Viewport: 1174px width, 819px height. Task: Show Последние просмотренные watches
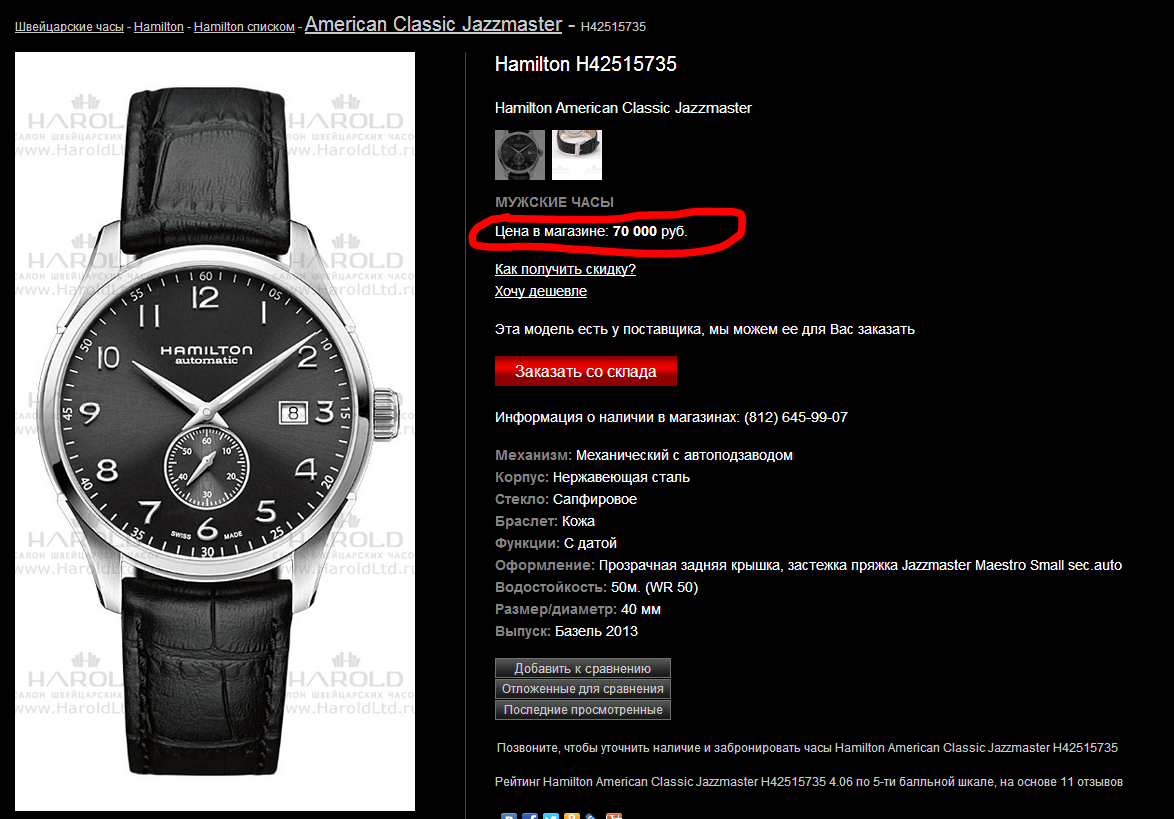click(583, 710)
